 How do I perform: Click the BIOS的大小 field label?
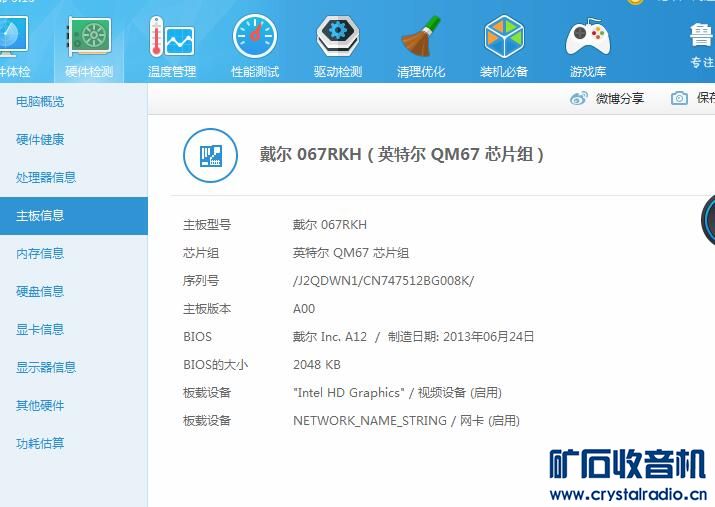point(215,365)
